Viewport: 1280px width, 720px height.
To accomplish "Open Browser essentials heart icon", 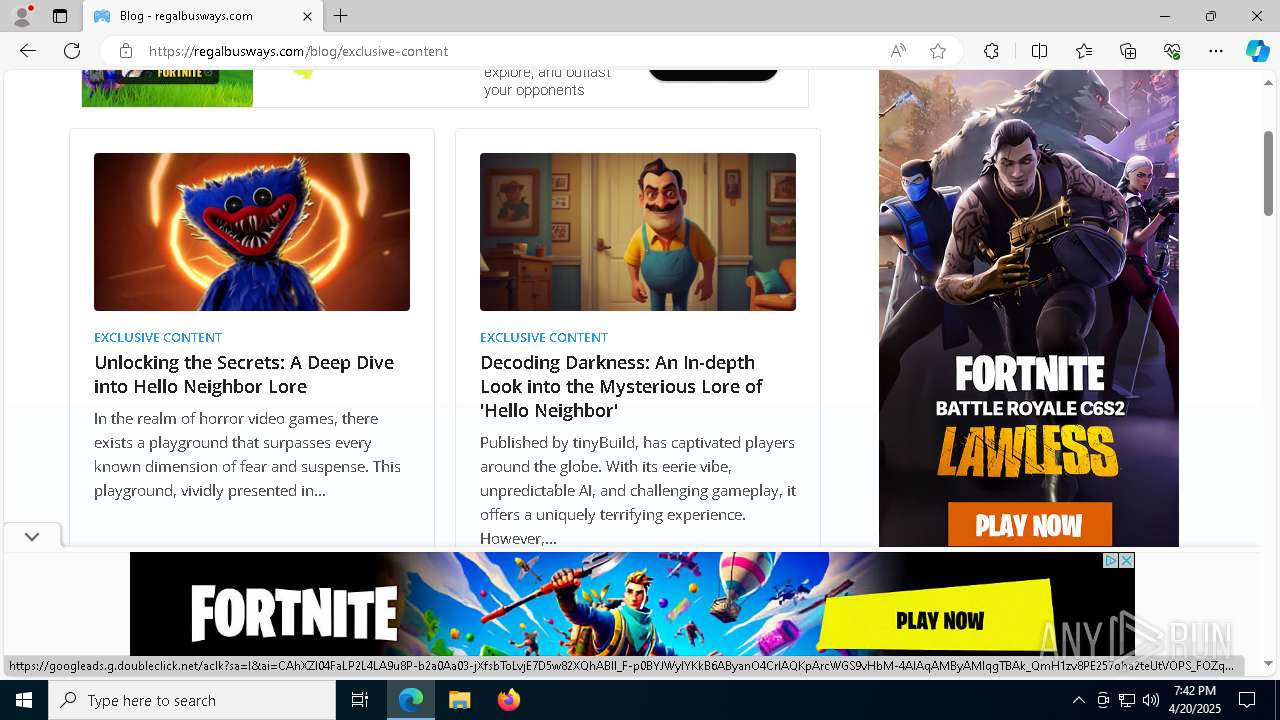I will pos(1172,51).
